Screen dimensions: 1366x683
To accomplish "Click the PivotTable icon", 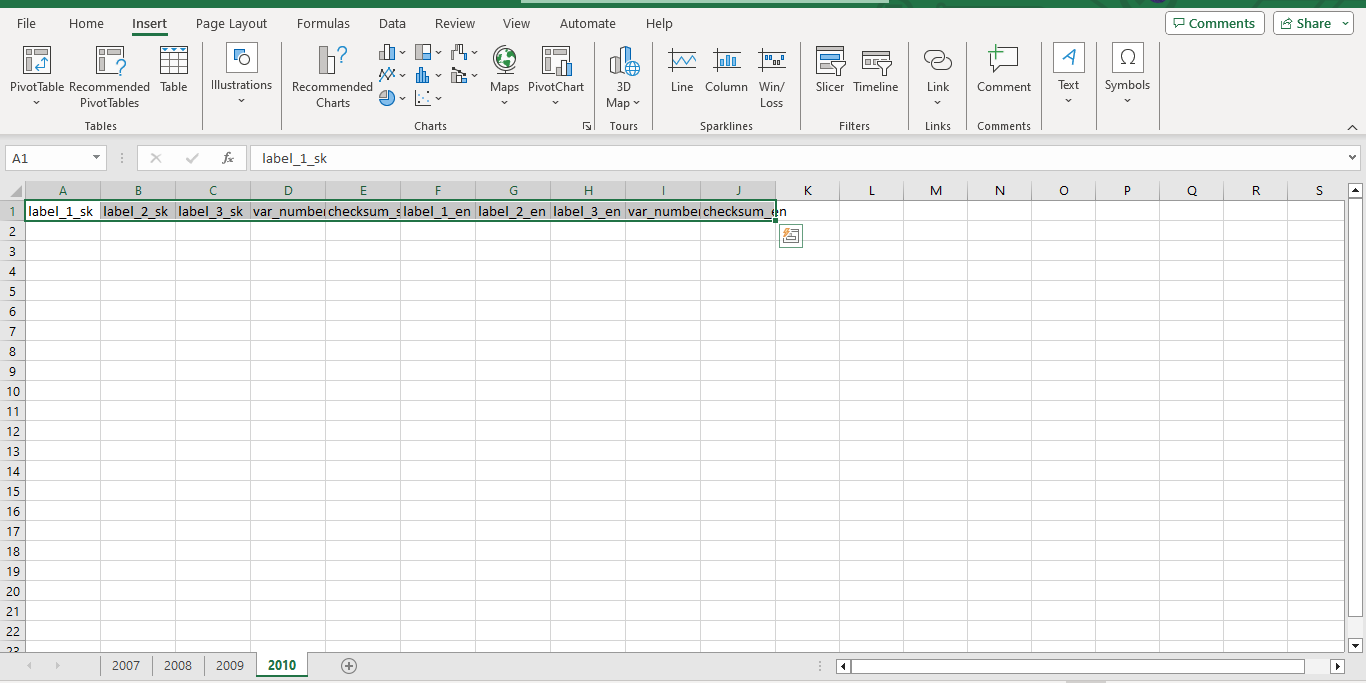I will pos(37,62).
